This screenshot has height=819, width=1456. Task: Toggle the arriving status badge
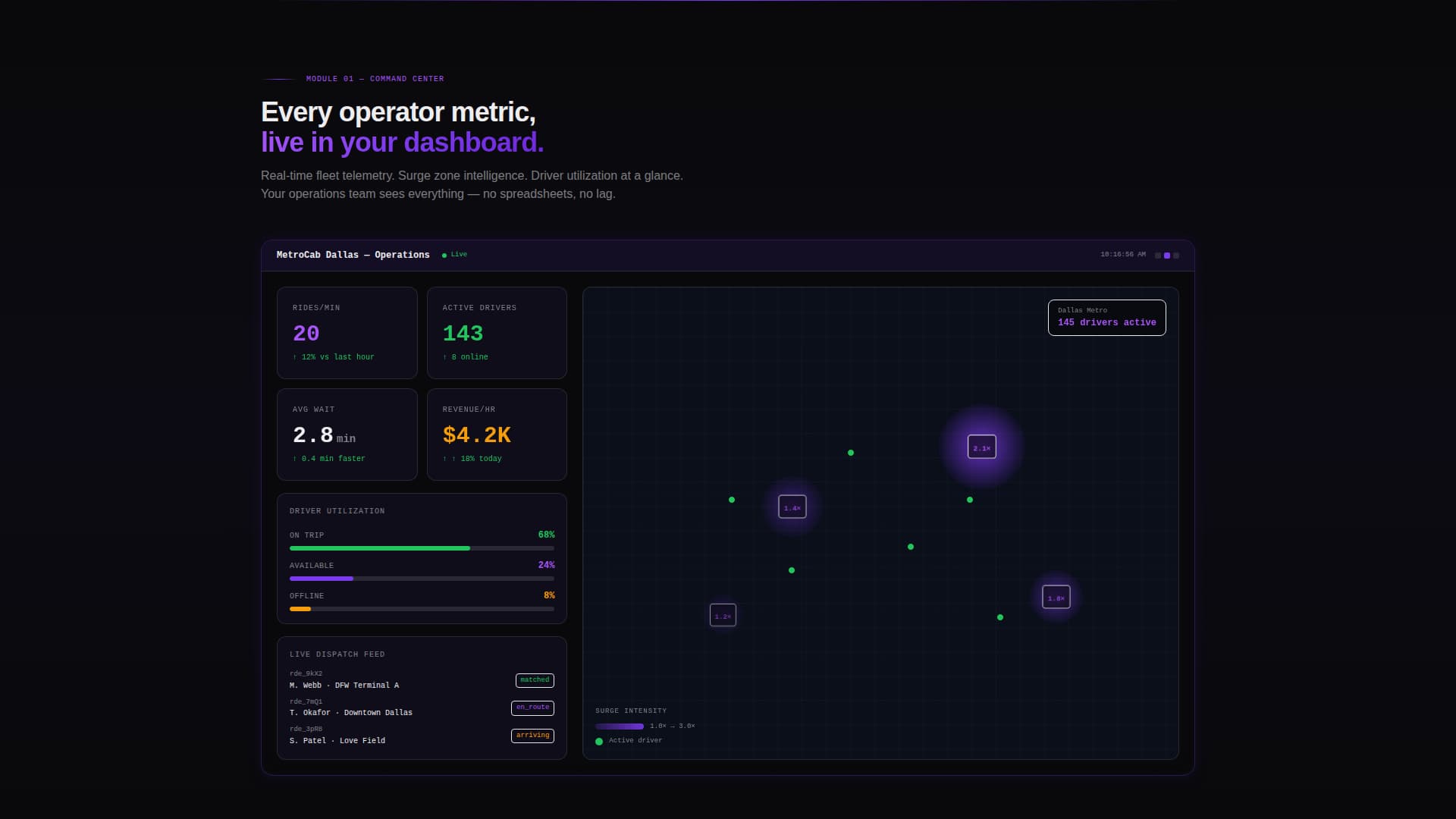tap(532, 736)
